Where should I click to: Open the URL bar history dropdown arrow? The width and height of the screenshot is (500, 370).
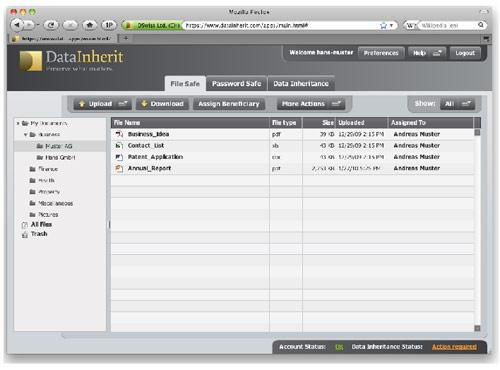click(391, 25)
